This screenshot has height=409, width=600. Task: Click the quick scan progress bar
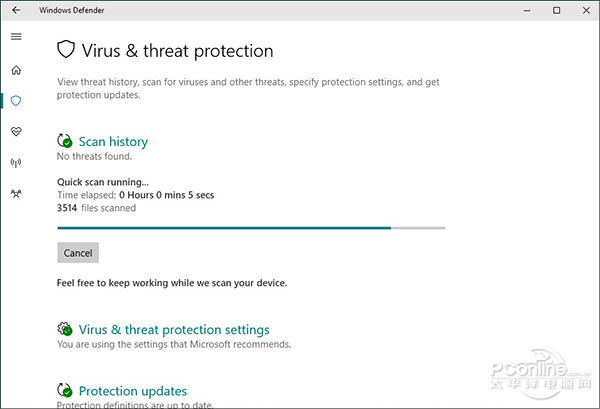251,228
